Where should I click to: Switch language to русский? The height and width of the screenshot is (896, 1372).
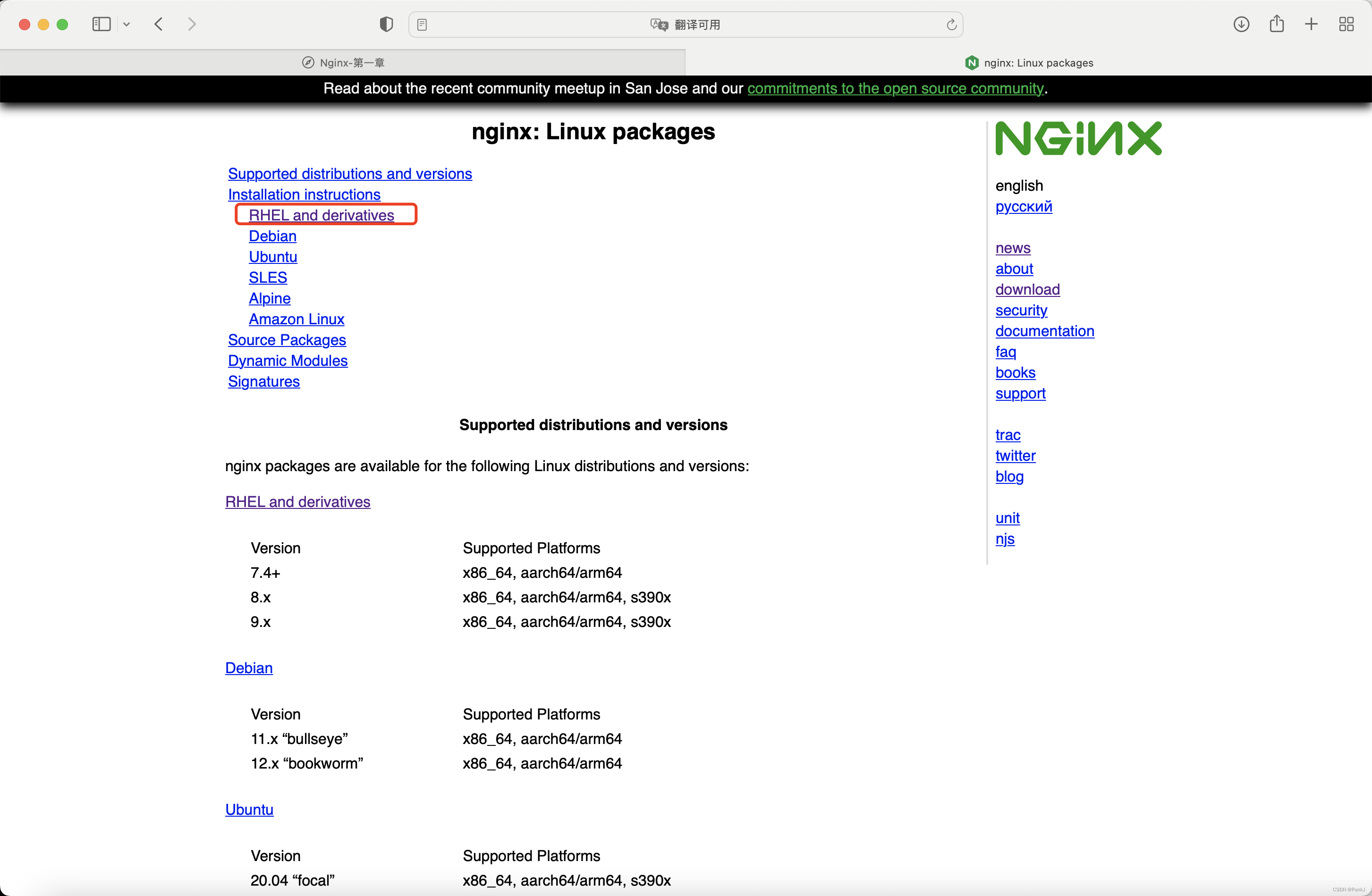pos(1023,206)
